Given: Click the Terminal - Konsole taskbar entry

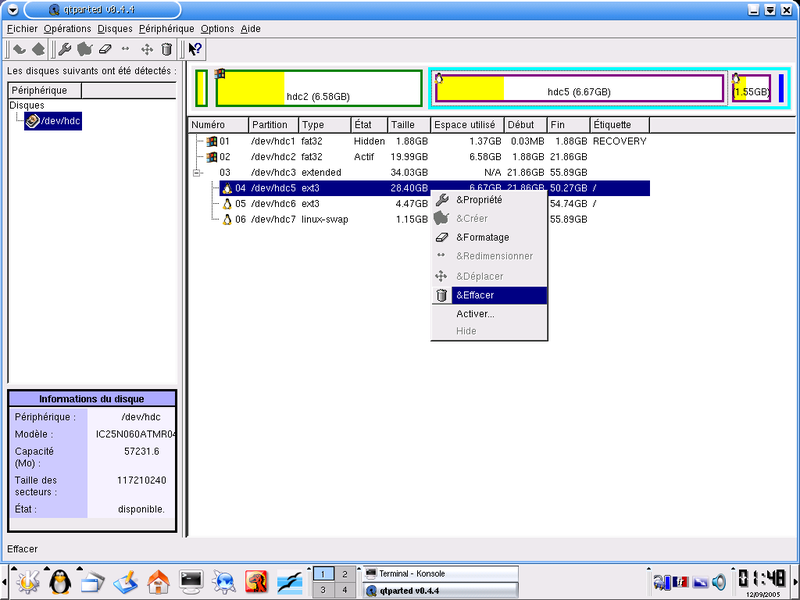Looking at the screenshot, I should (x=440, y=574).
